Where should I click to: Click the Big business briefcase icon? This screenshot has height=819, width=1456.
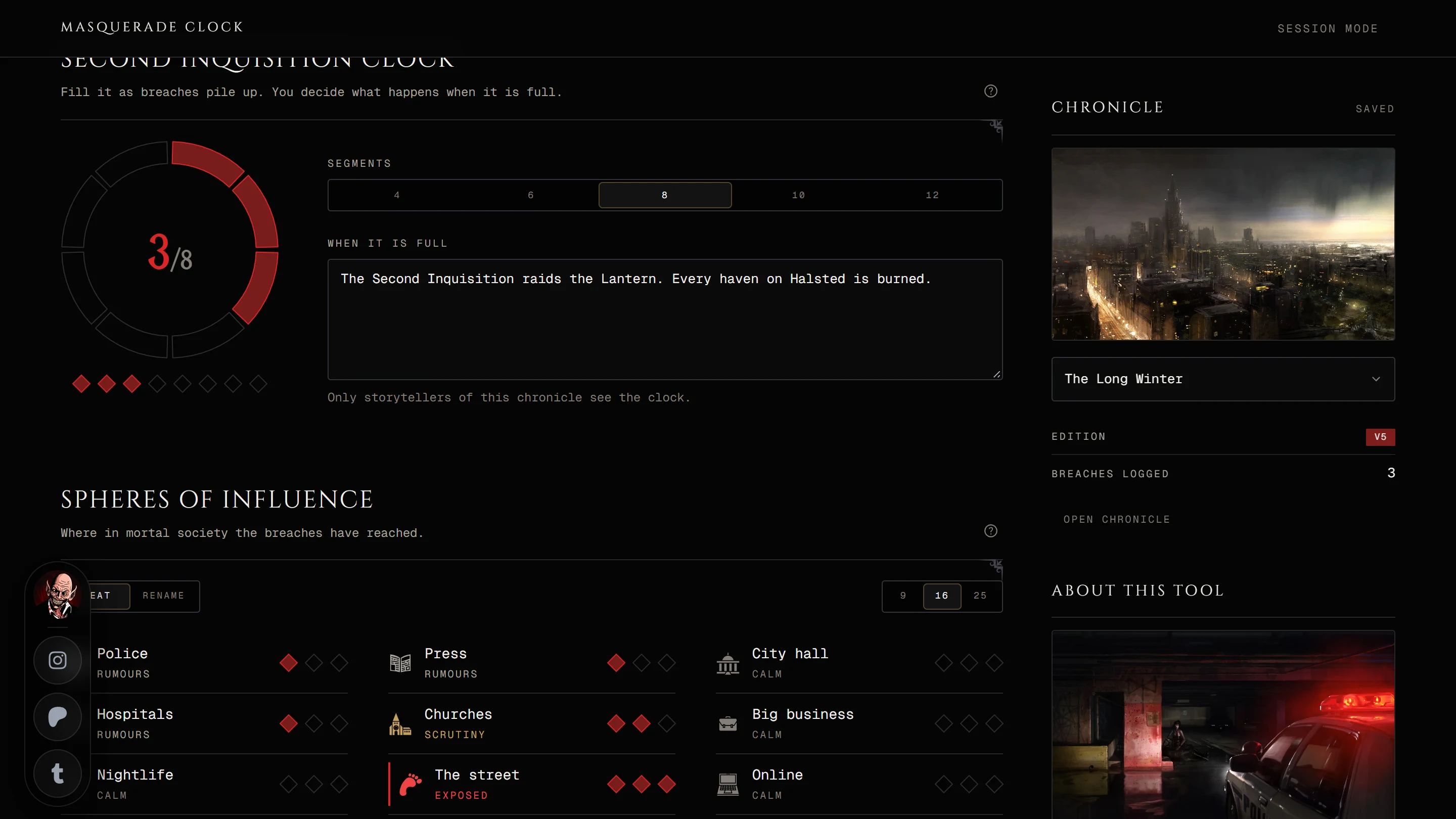click(728, 723)
